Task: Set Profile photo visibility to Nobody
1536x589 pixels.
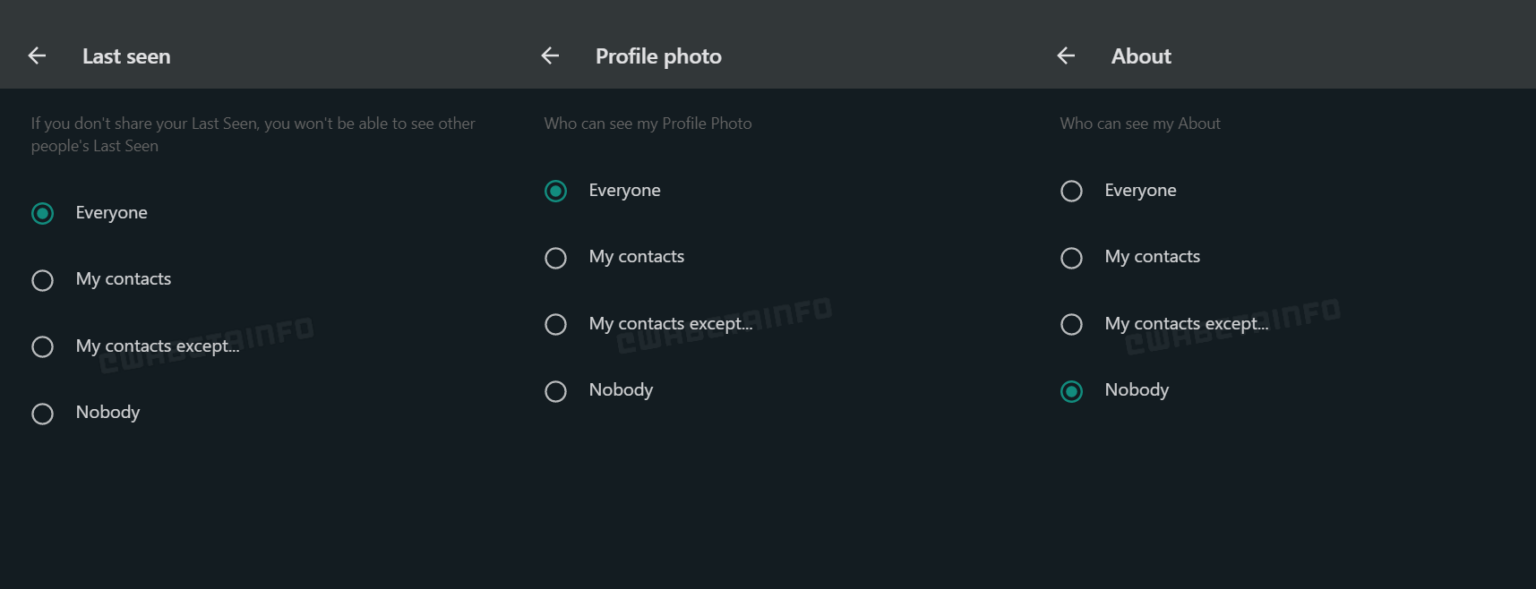Action: coord(555,391)
